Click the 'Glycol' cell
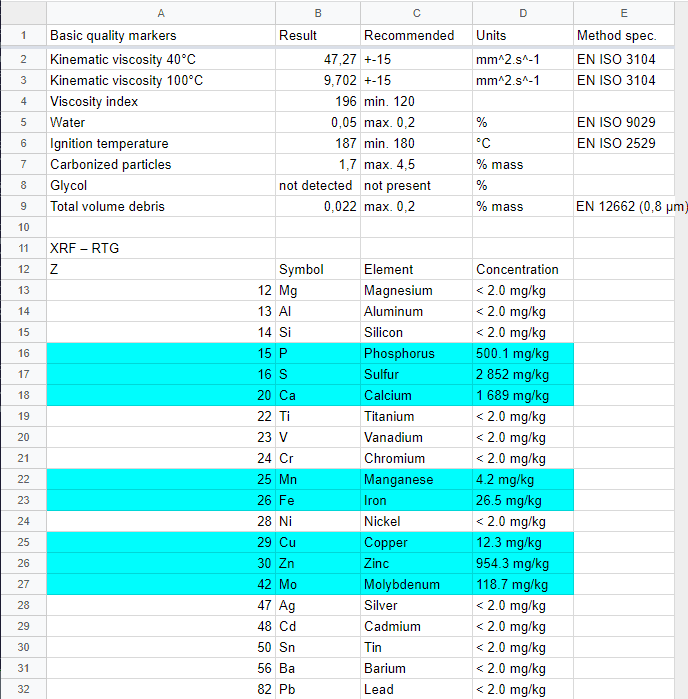 [x=161, y=185]
